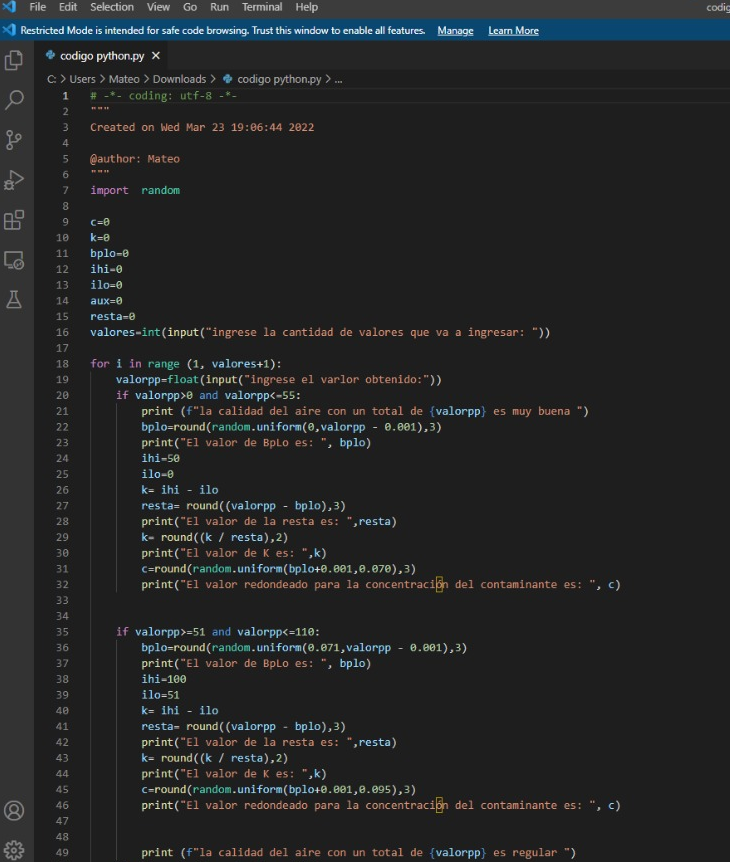Image resolution: width=730 pixels, height=862 pixels.
Task: Click the Mateo breadcrumb segment
Action: (124, 79)
